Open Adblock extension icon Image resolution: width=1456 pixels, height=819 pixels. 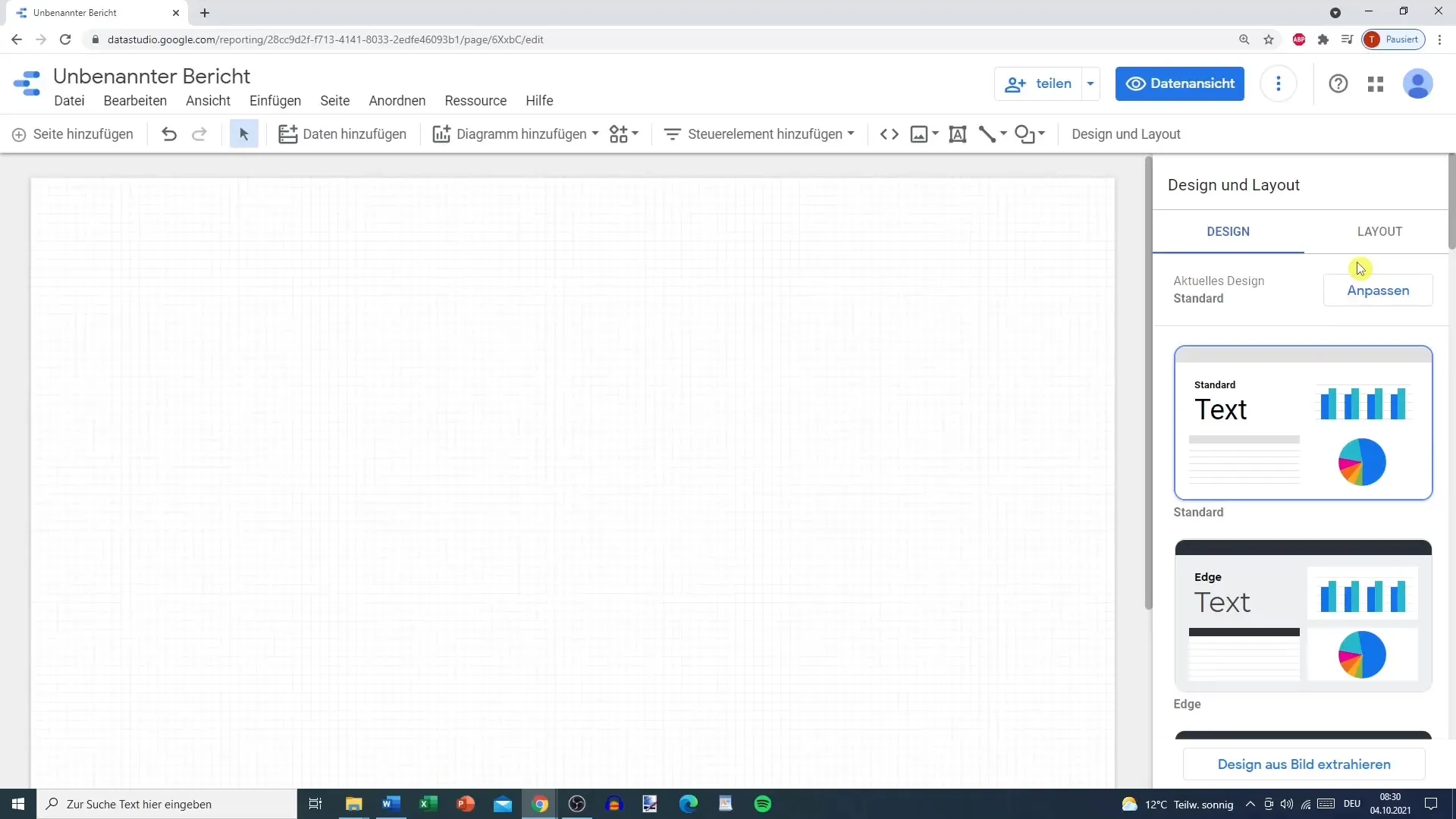pos(1299,39)
